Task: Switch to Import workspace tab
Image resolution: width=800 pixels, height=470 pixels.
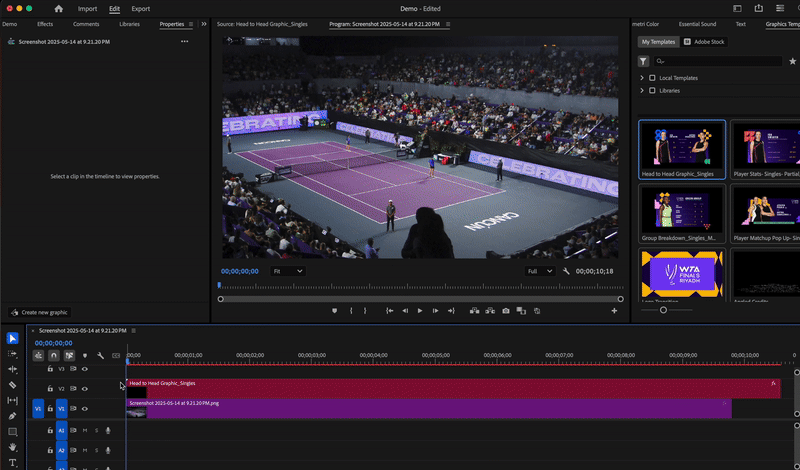Action: (x=87, y=9)
